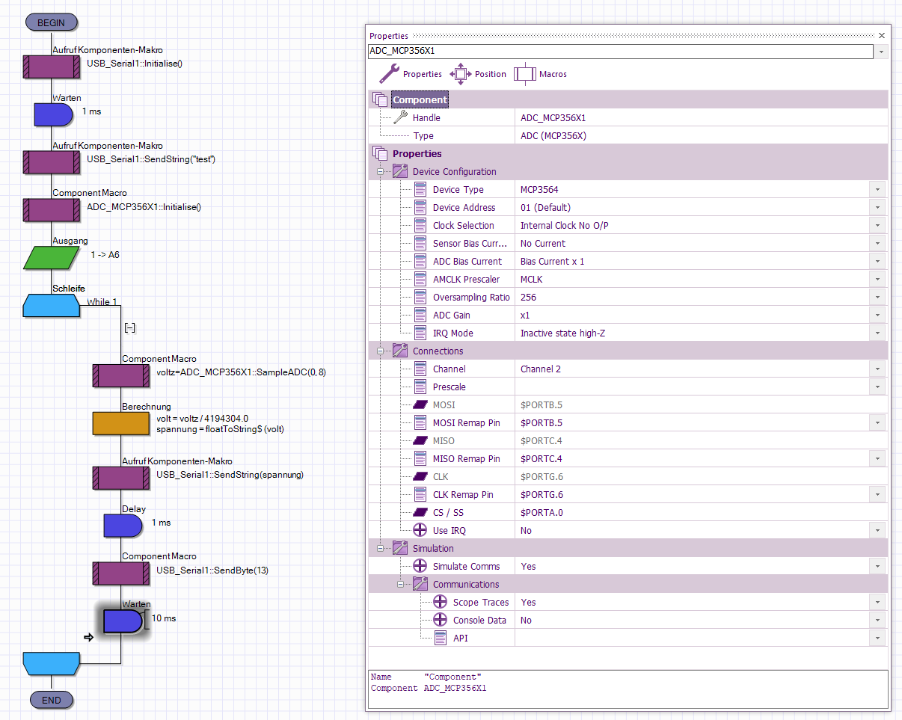The image size is (902, 720).
Task: Click the SendByte(13) macro icon
Action: click(x=121, y=572)
